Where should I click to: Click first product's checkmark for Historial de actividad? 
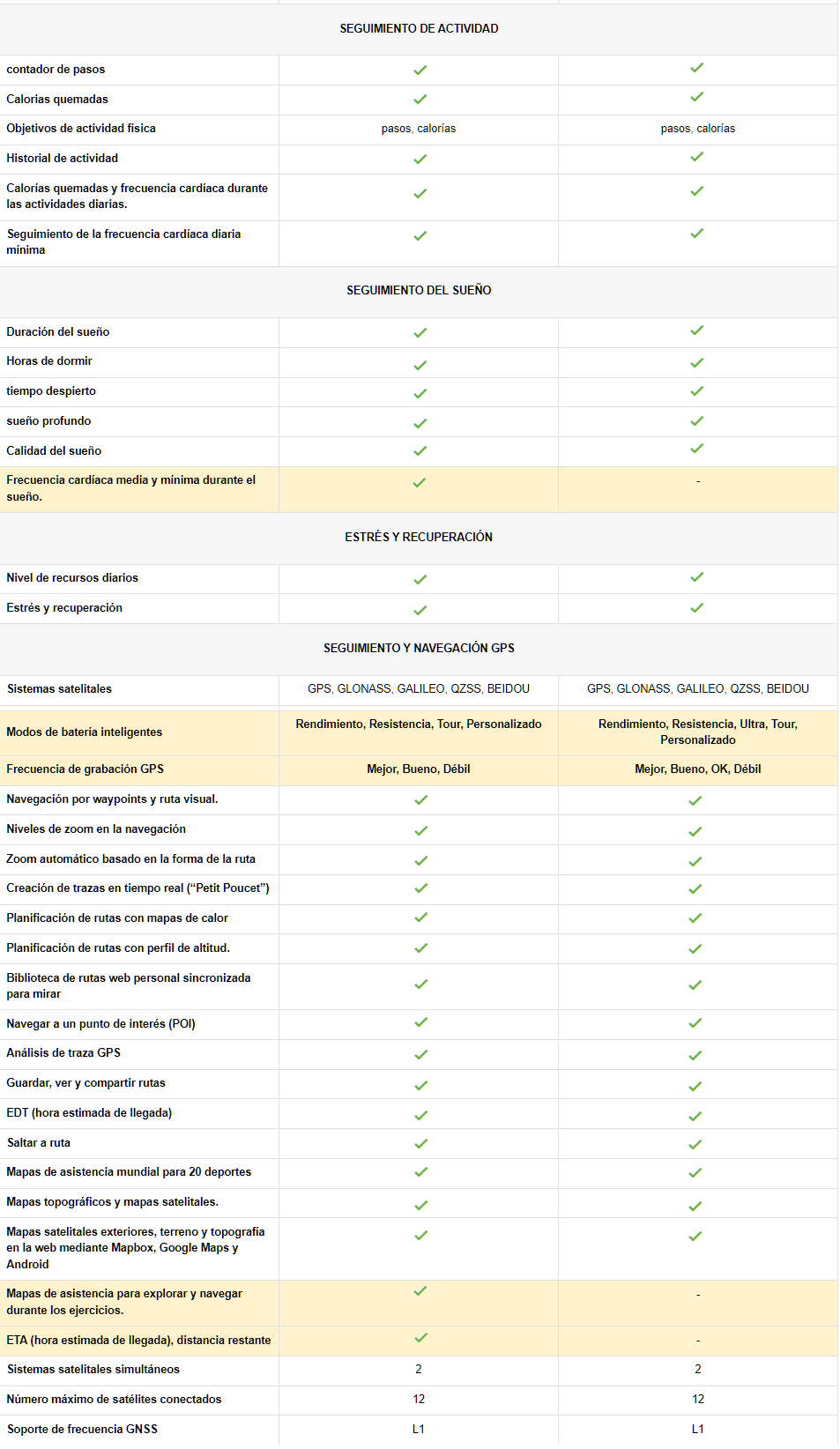(x=420, y=159)
